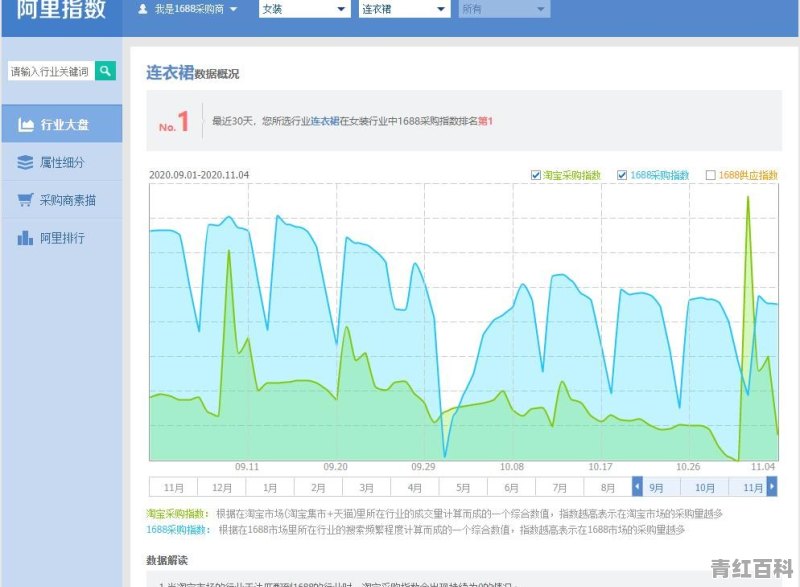Click the 09.11 axis date label

247,467
